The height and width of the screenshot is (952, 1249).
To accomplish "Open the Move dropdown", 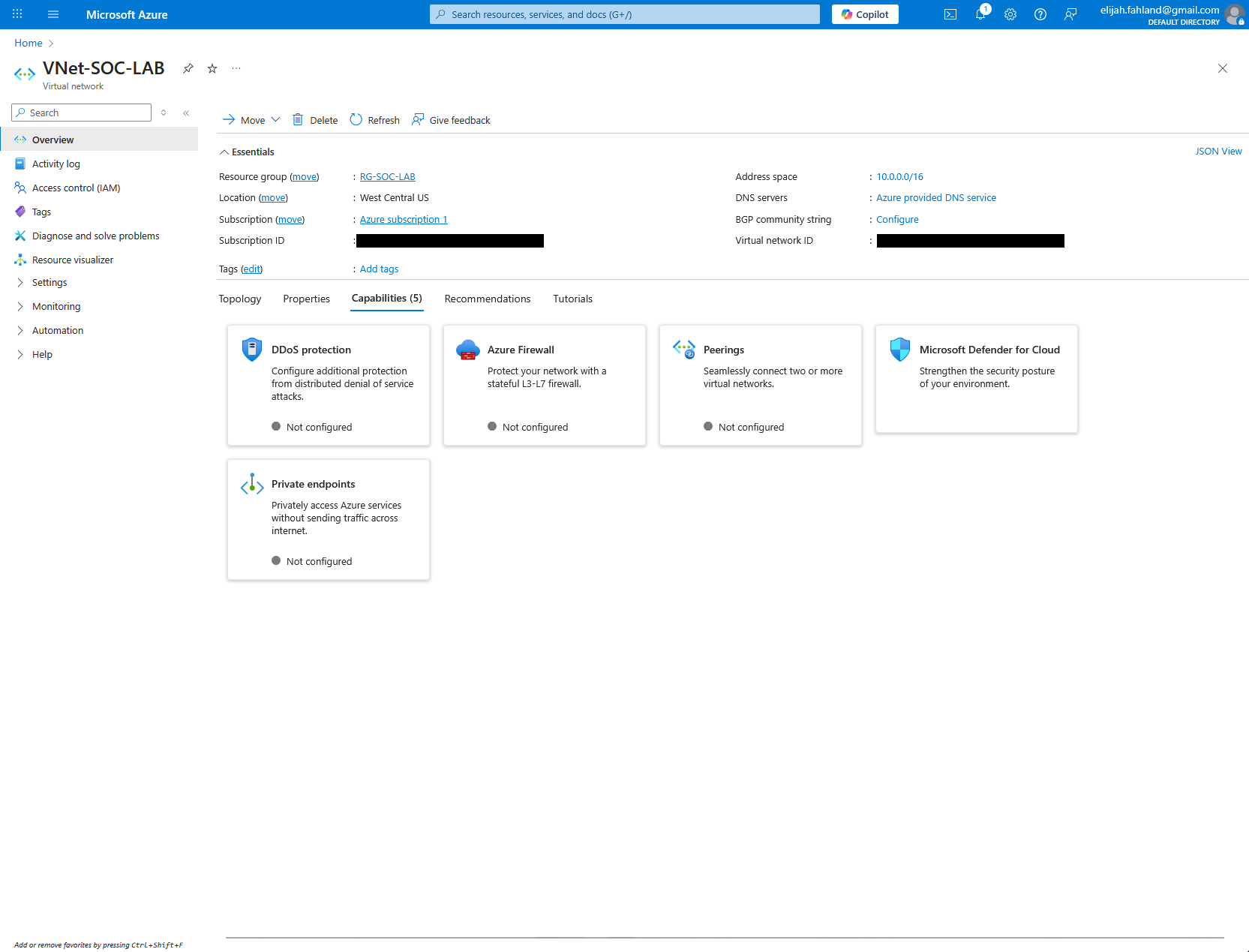I will (x=252, y=120).
